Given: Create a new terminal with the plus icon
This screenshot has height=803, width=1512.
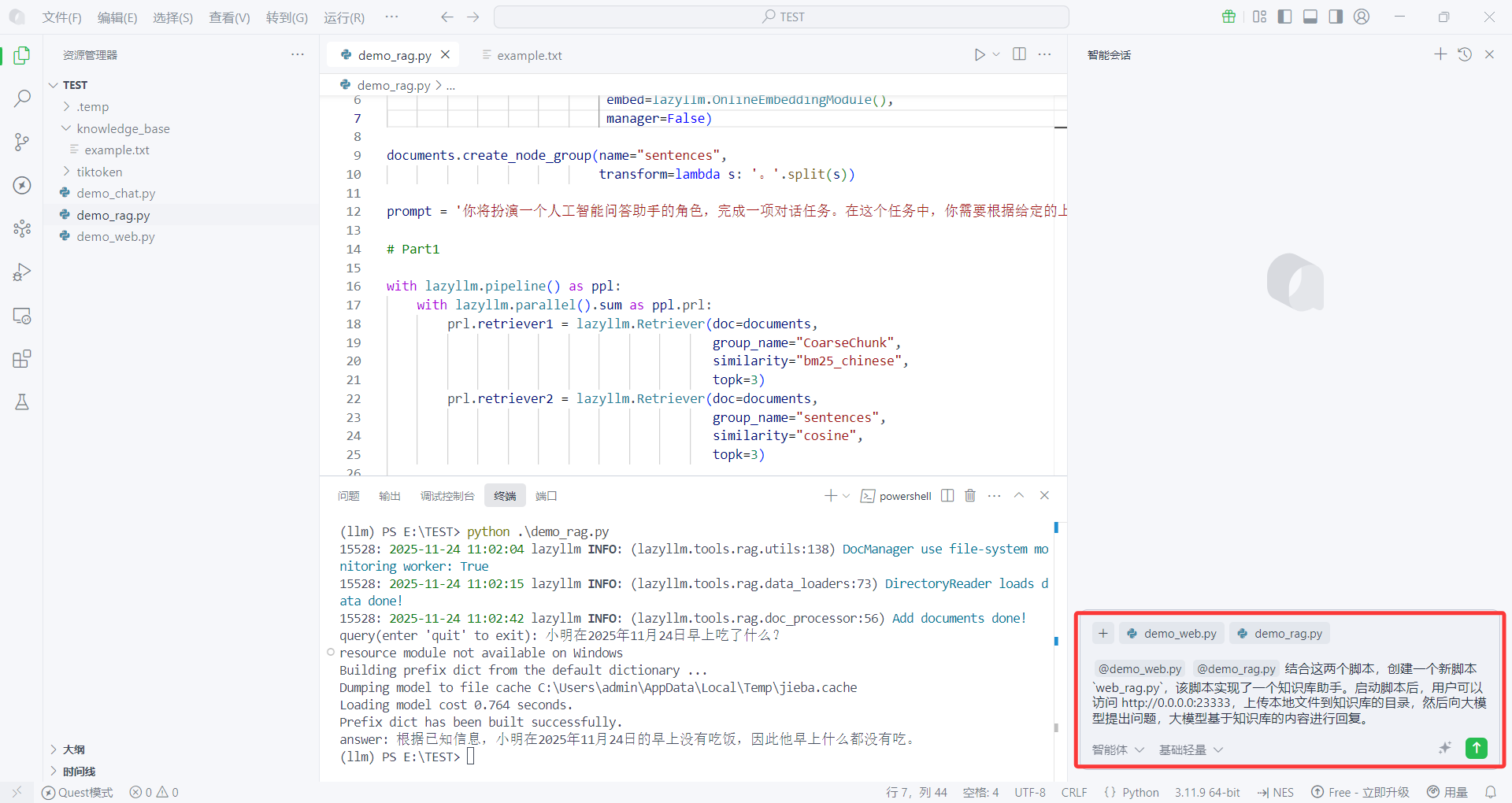Looking at the screenshot, I should pyautogui.click(x=830, y=495).
